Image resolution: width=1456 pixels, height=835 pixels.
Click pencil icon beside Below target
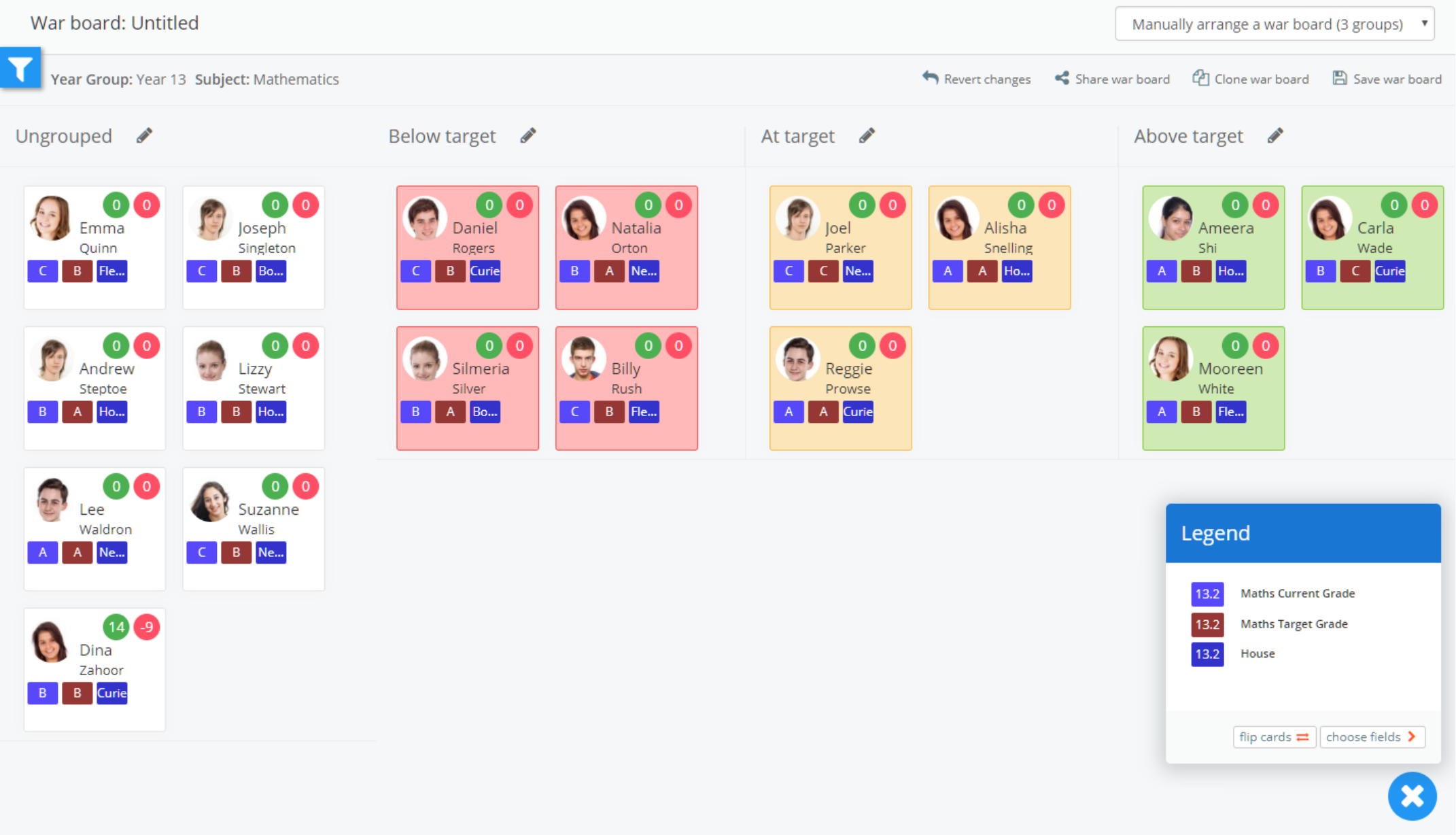coord(528,135)
